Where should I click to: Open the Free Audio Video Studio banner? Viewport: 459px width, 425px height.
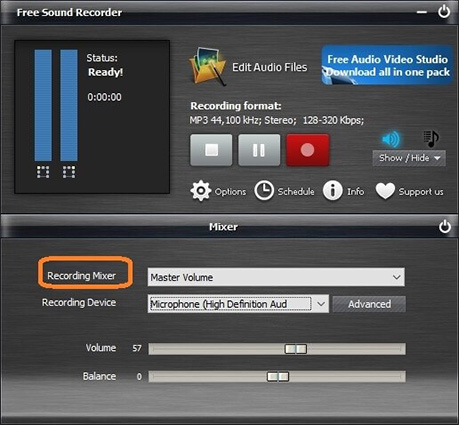pos(387,65)
